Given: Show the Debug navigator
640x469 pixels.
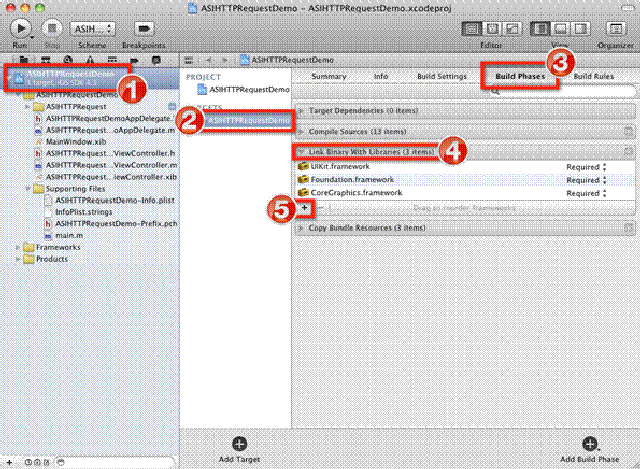Looking at the screenshot, I should tap(112, 60).
